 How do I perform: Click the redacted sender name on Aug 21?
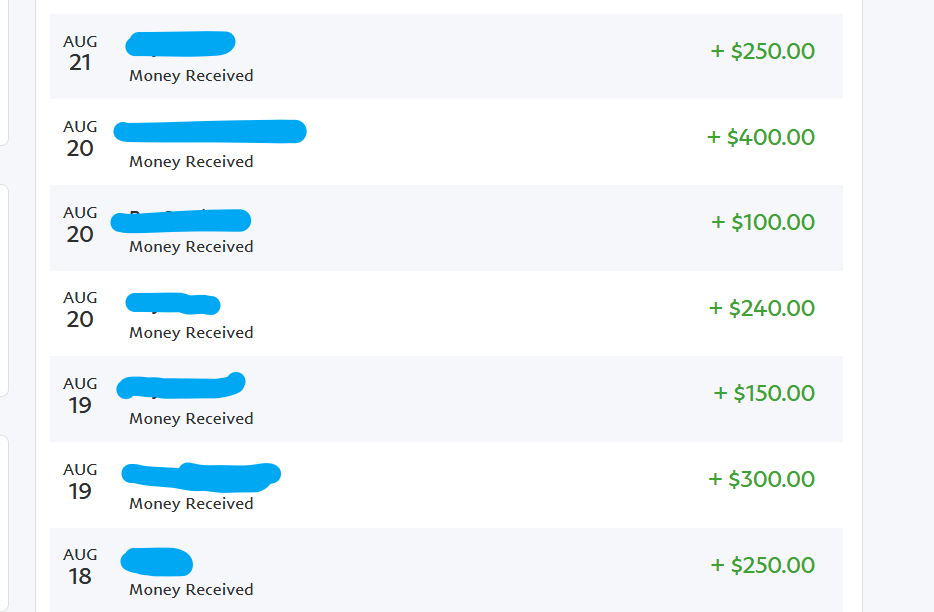(x=180, y=44)
